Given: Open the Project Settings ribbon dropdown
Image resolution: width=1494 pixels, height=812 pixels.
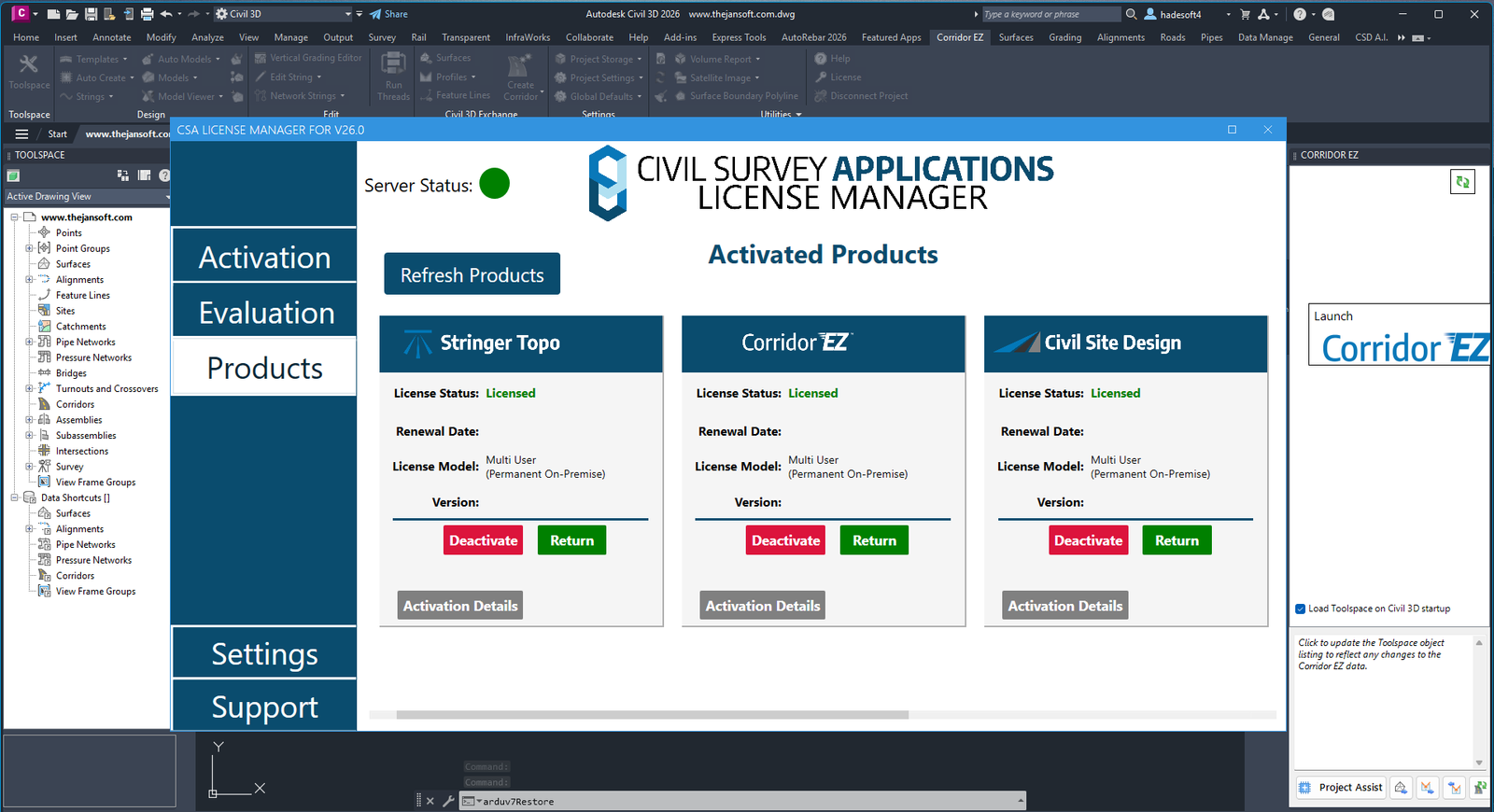Looking at the screenshot, I should pyautogui.click(x=599, y=77).
